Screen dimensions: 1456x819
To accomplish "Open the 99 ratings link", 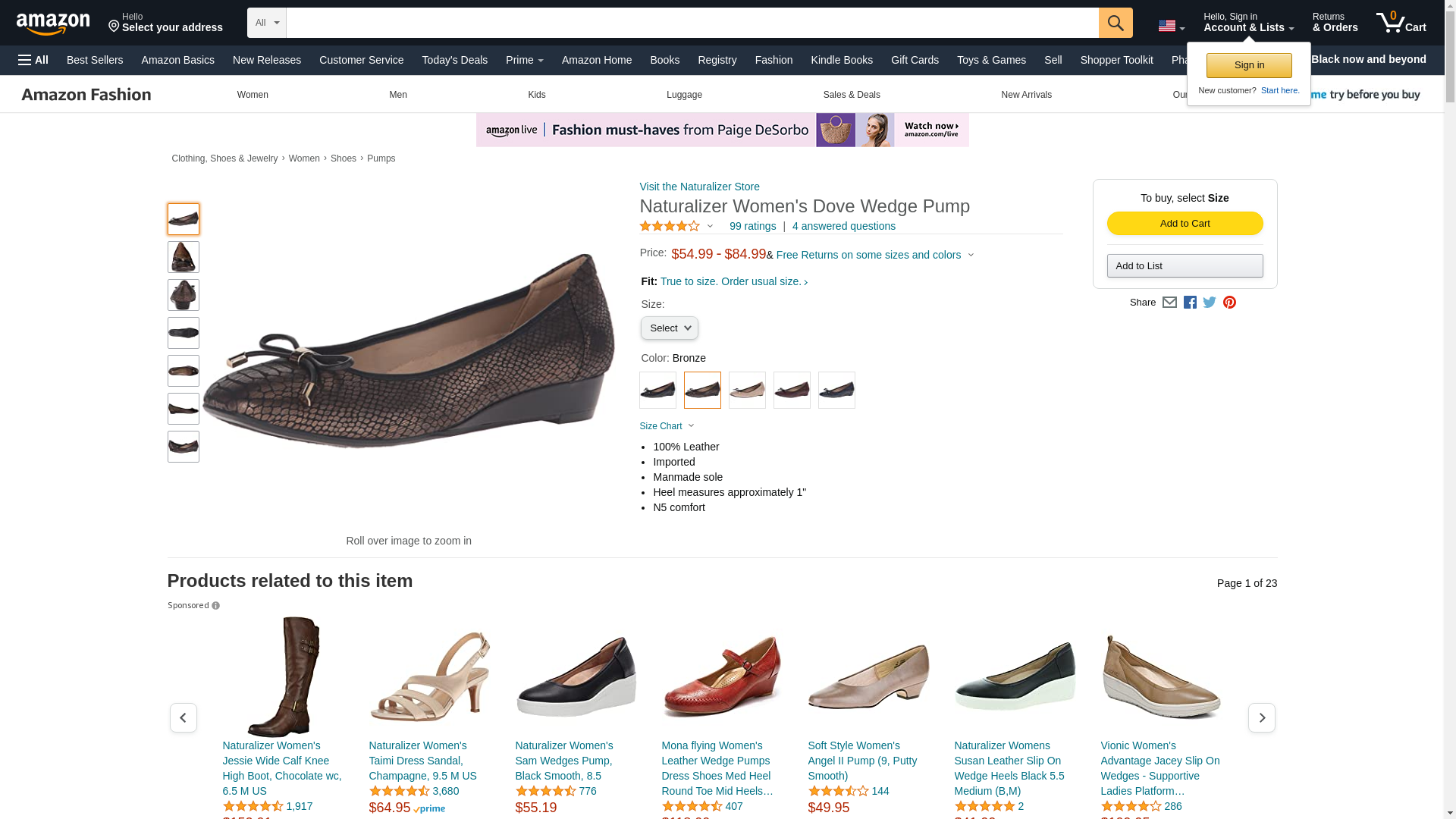I will point(752,226).
